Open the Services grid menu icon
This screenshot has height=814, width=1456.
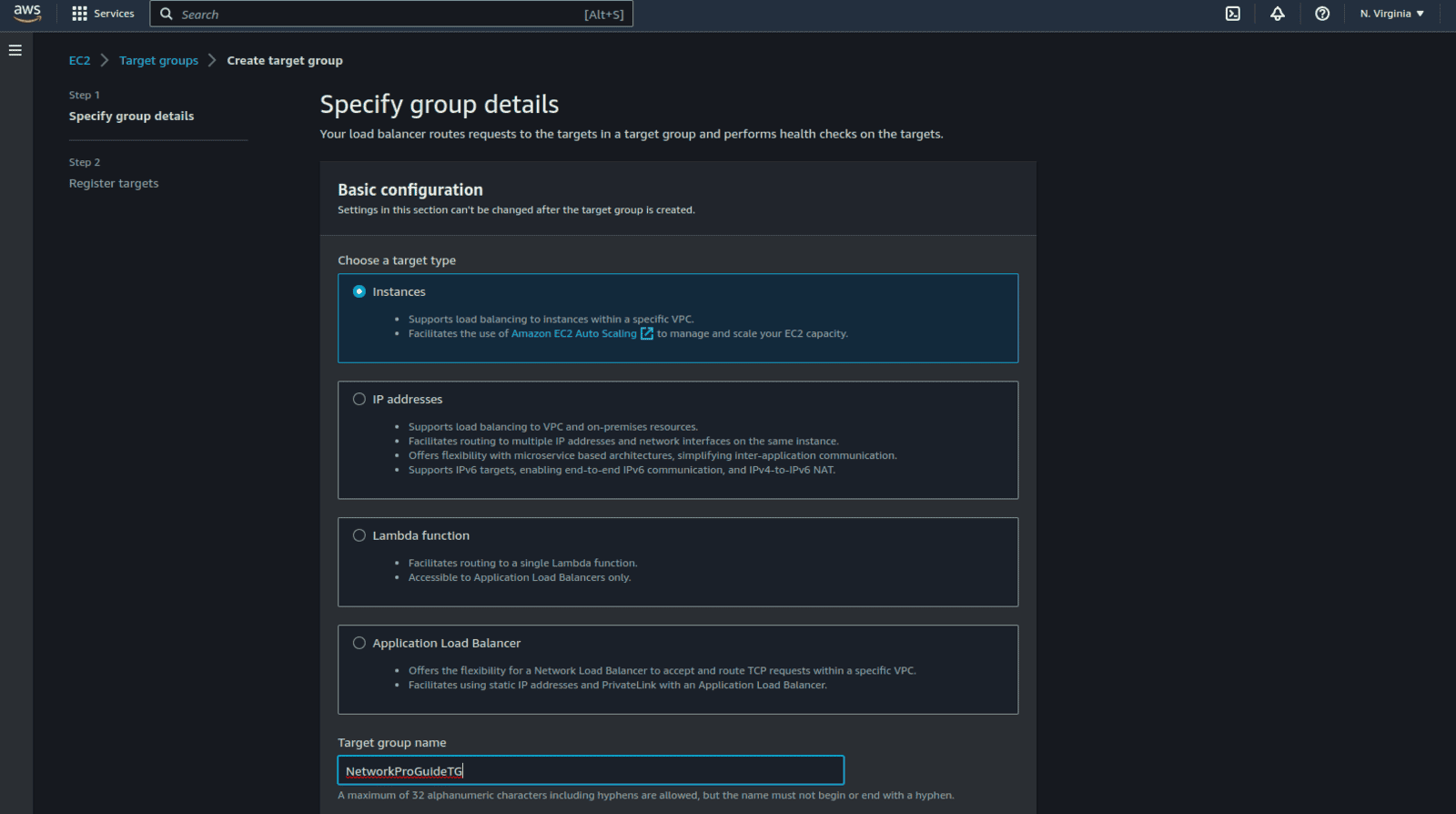pyautogui.click(x=79, y=14)
